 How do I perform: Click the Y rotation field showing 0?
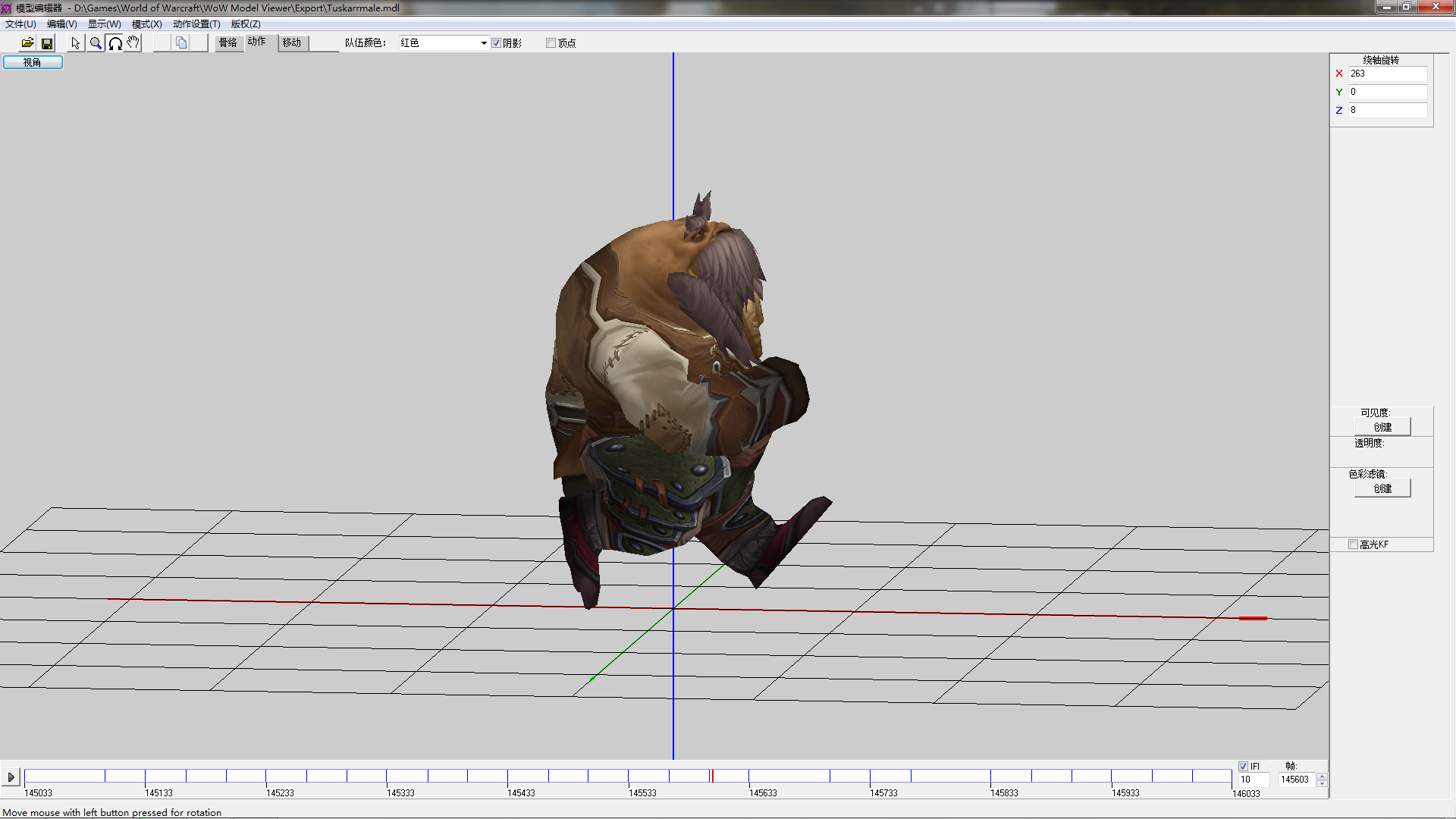(1387, 92)
